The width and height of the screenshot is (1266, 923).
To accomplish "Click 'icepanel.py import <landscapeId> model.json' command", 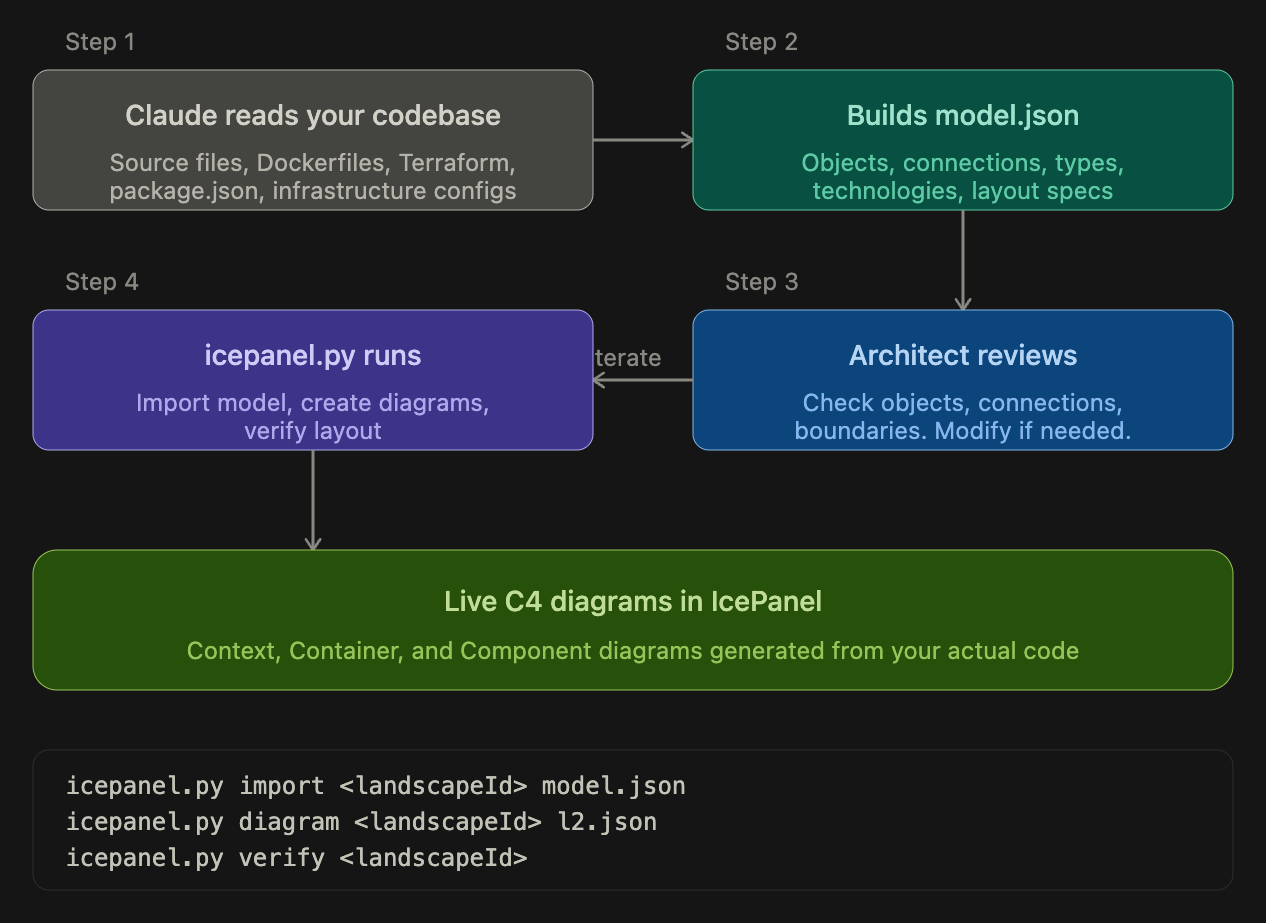I will [x=376, y=786].
